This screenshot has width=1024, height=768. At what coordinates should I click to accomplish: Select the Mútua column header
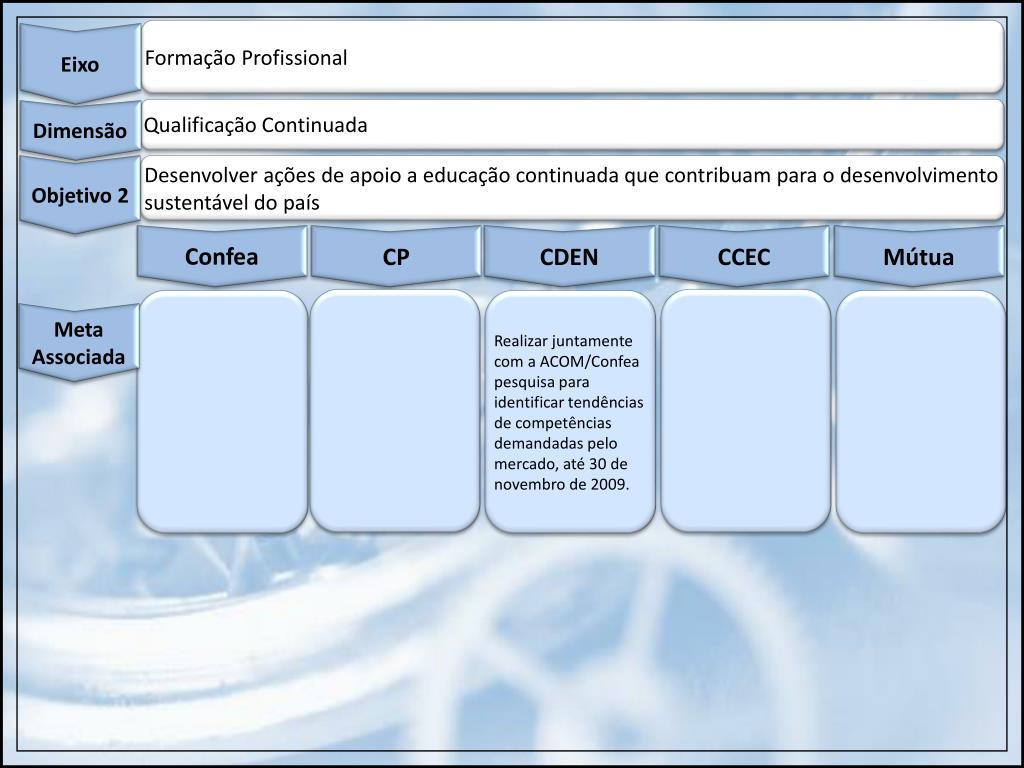pyautogui.click(x=918, y=255)
